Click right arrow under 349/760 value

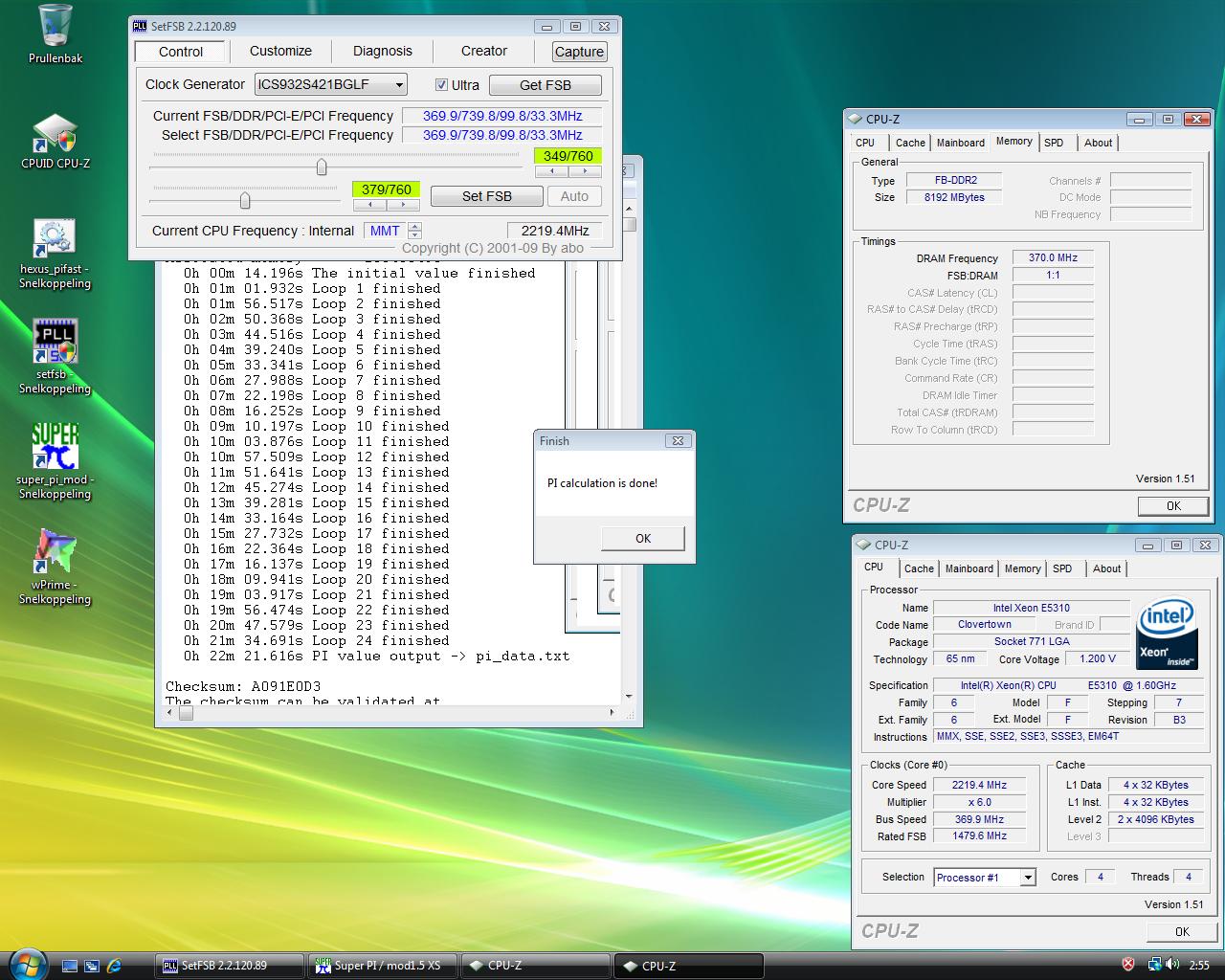(584, 171)
